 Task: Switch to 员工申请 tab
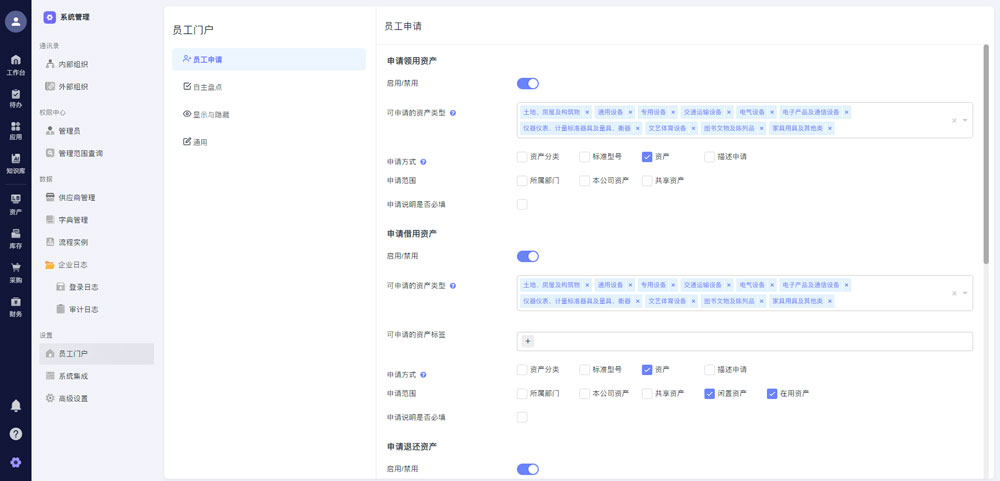tap(268, 59)
